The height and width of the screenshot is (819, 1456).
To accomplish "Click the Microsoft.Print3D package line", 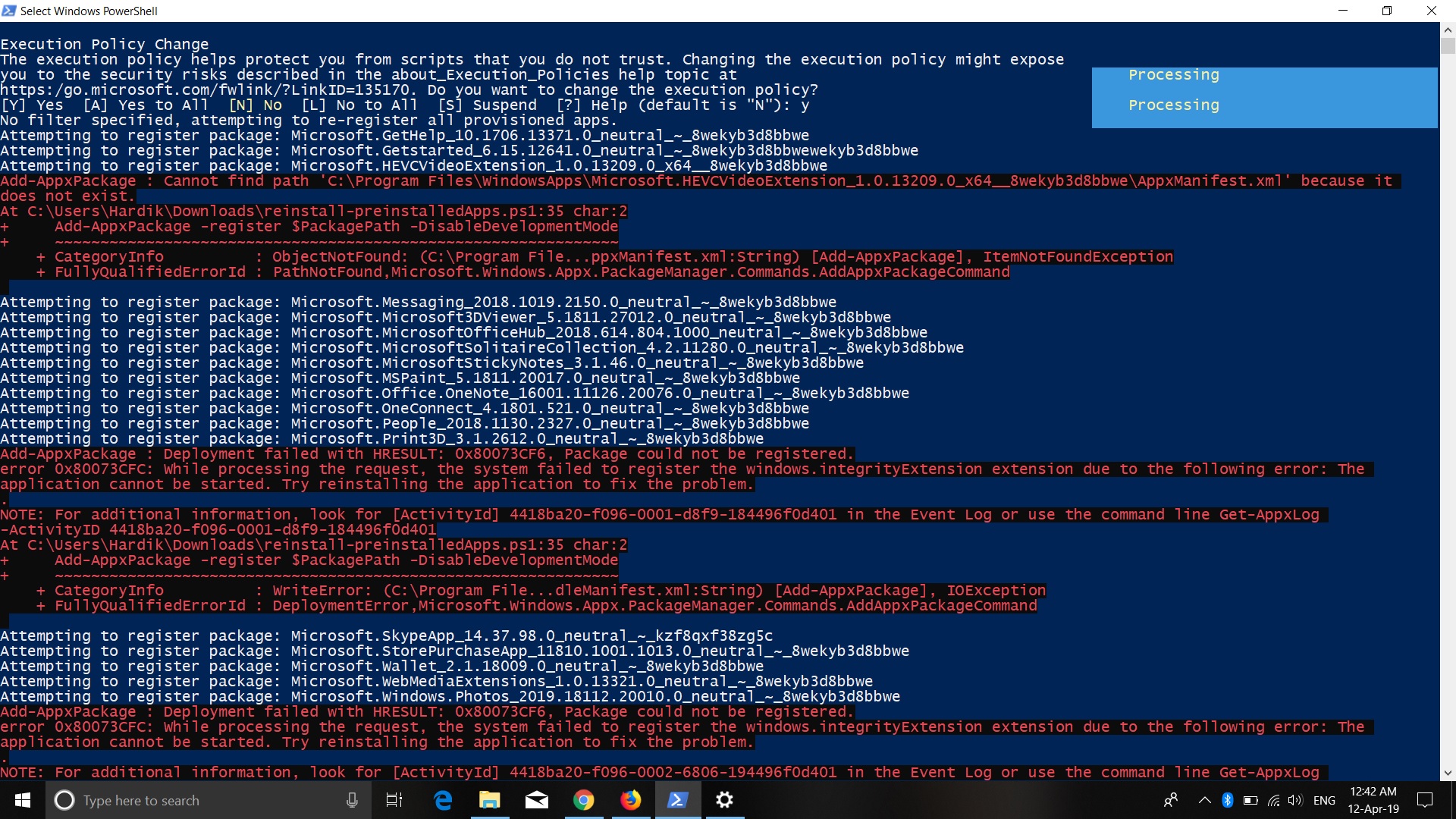I will coord(382,438).
